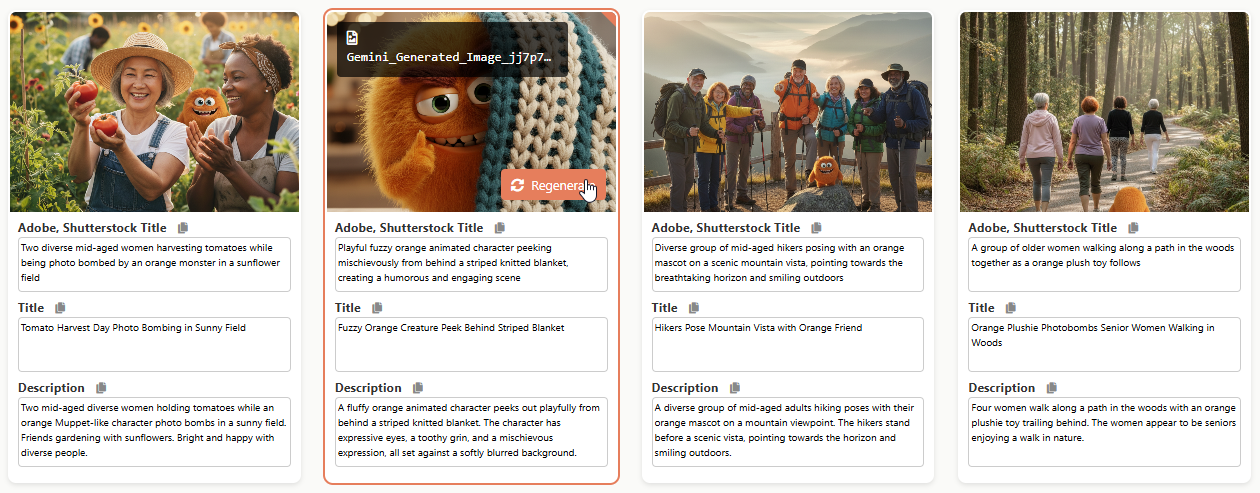Copy Adobe, Shutterstock Title of fuzzy creature card
Viewport: 1260px width, 493px height.
coord(500,228)
